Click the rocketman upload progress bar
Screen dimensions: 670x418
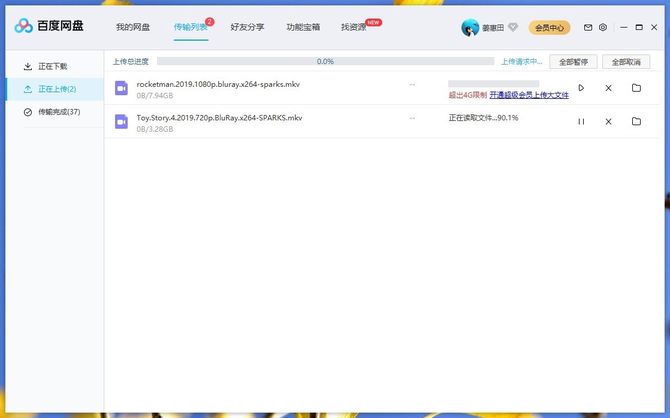coord(494,84)
